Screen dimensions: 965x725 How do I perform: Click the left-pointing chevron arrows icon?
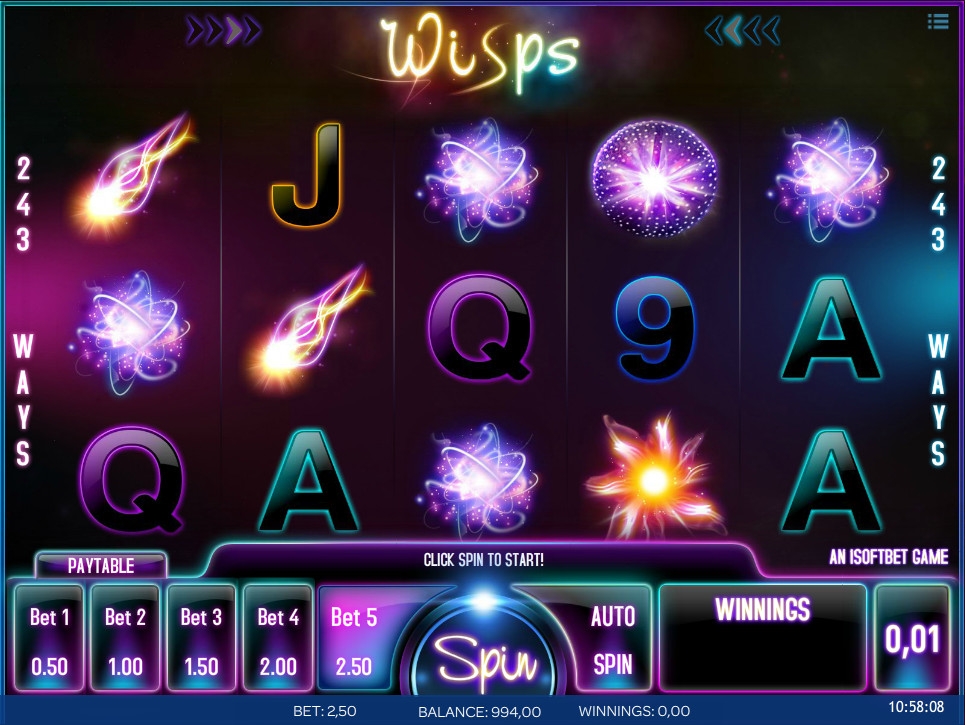pyautogui.click(x=743, y=30)
